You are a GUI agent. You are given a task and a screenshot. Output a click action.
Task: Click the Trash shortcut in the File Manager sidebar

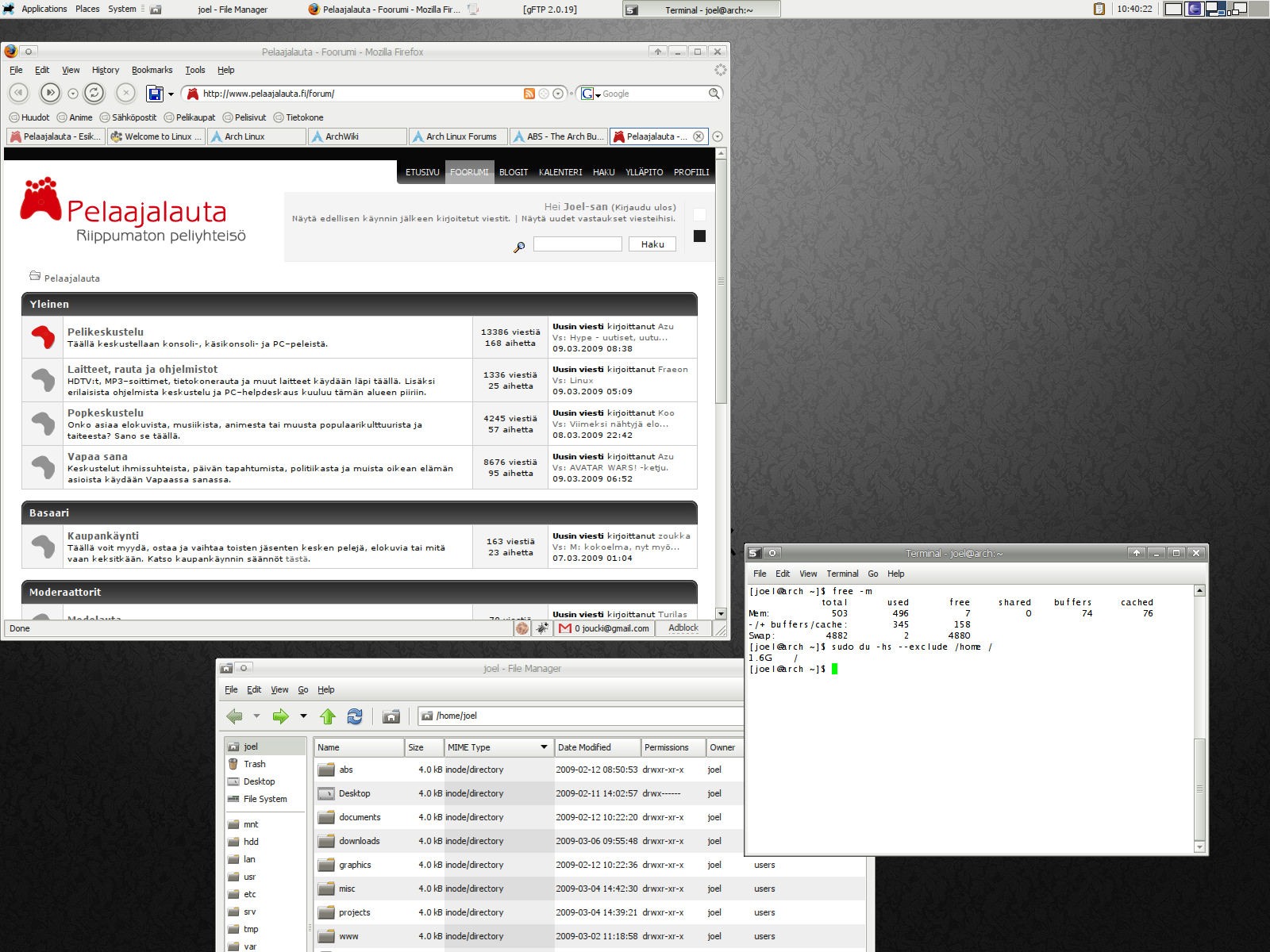[x=254, y=764]
